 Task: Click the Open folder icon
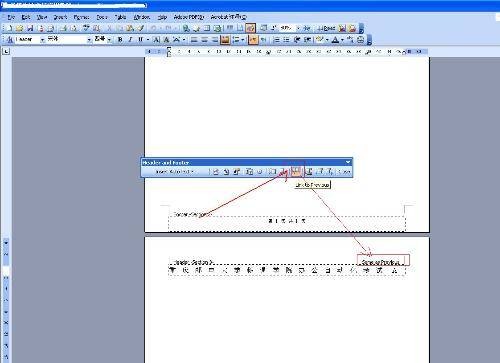(20, 28)
